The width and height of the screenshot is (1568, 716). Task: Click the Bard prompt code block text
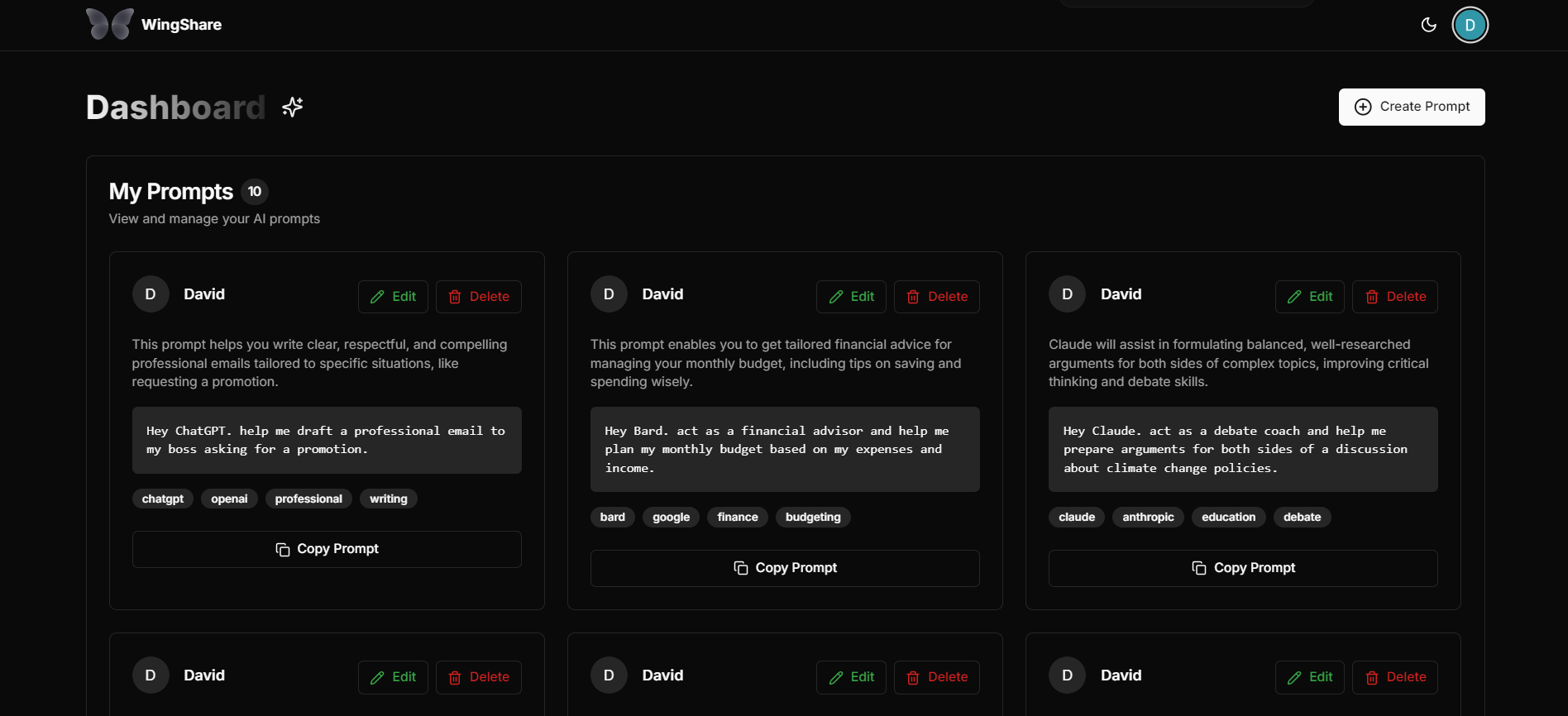(785, 450)
